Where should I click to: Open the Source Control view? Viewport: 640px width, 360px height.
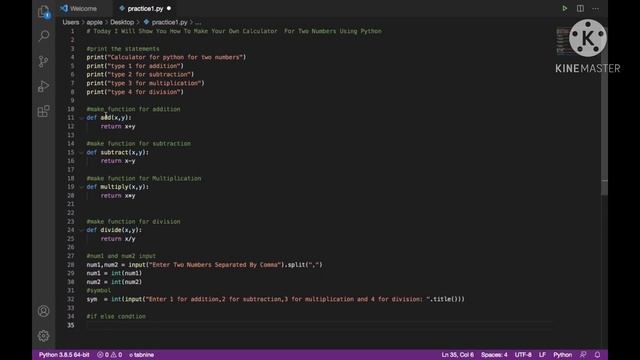click(x=44, y=61)
